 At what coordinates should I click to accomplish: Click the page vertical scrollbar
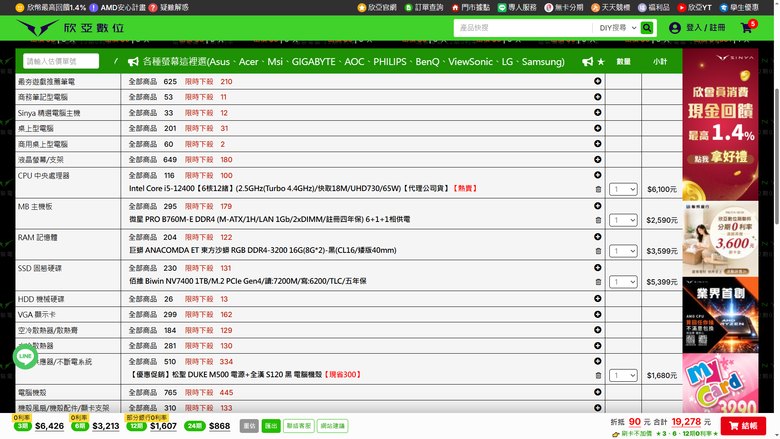click(777, 156)
